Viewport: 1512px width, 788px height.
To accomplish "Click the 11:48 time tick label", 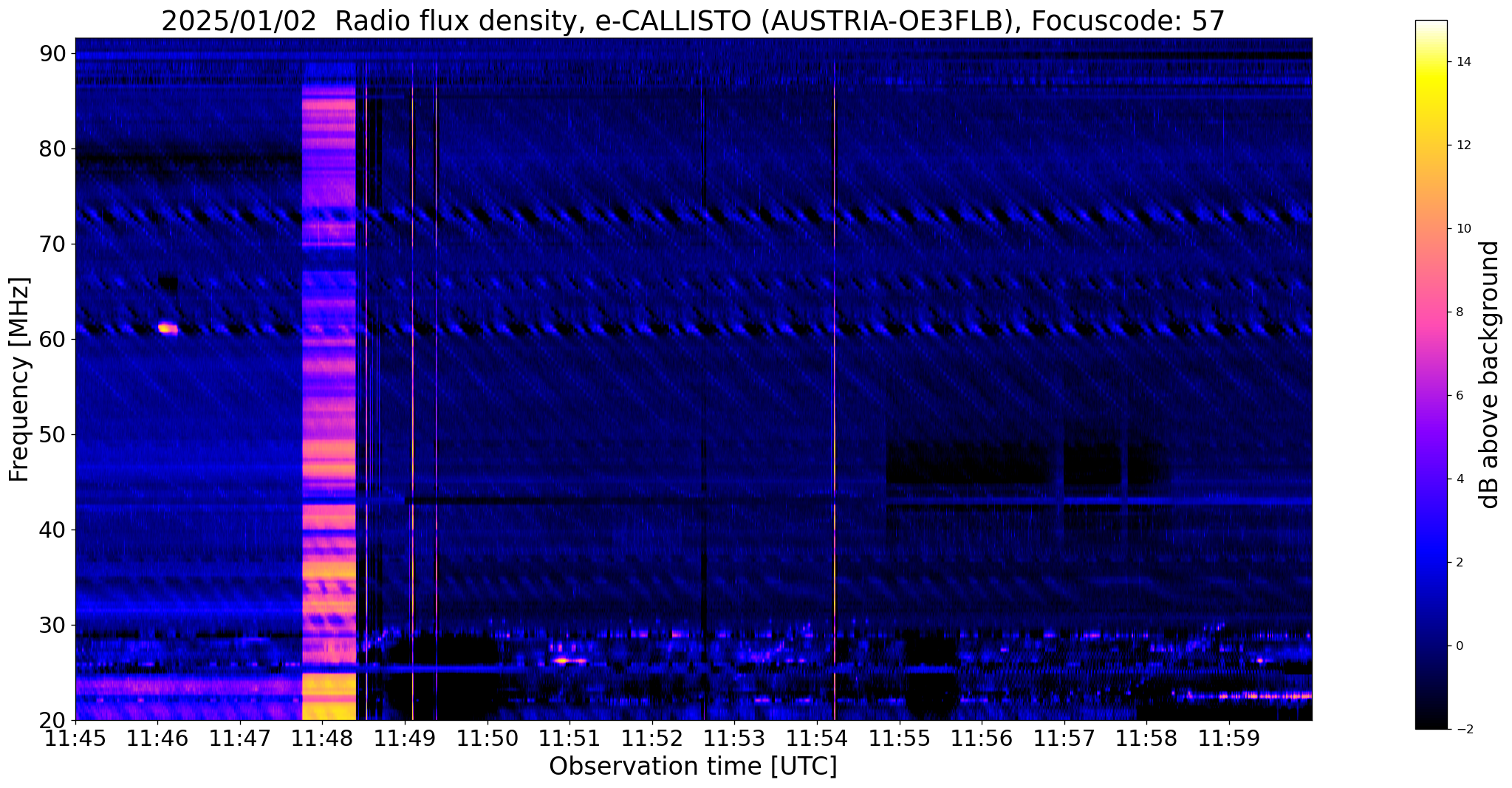I will (x=323, y=738).
